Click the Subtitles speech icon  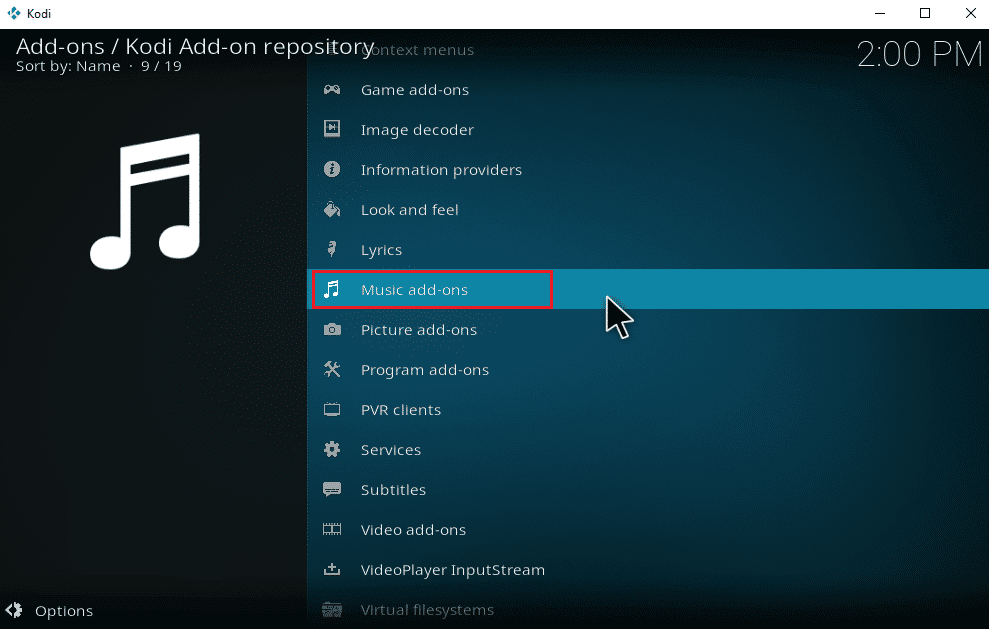point(332,490)
